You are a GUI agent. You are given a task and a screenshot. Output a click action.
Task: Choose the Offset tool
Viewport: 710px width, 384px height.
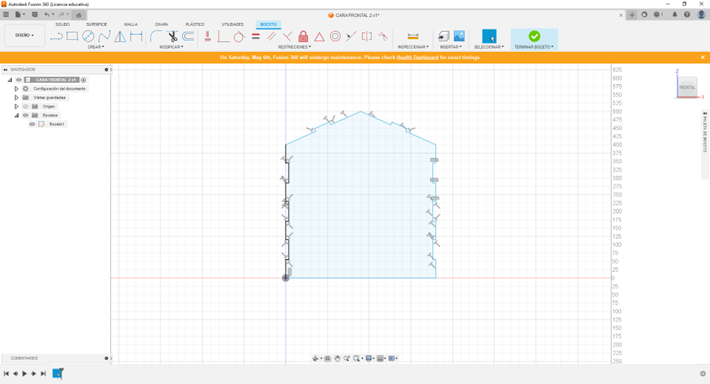[x=188, y=36]
